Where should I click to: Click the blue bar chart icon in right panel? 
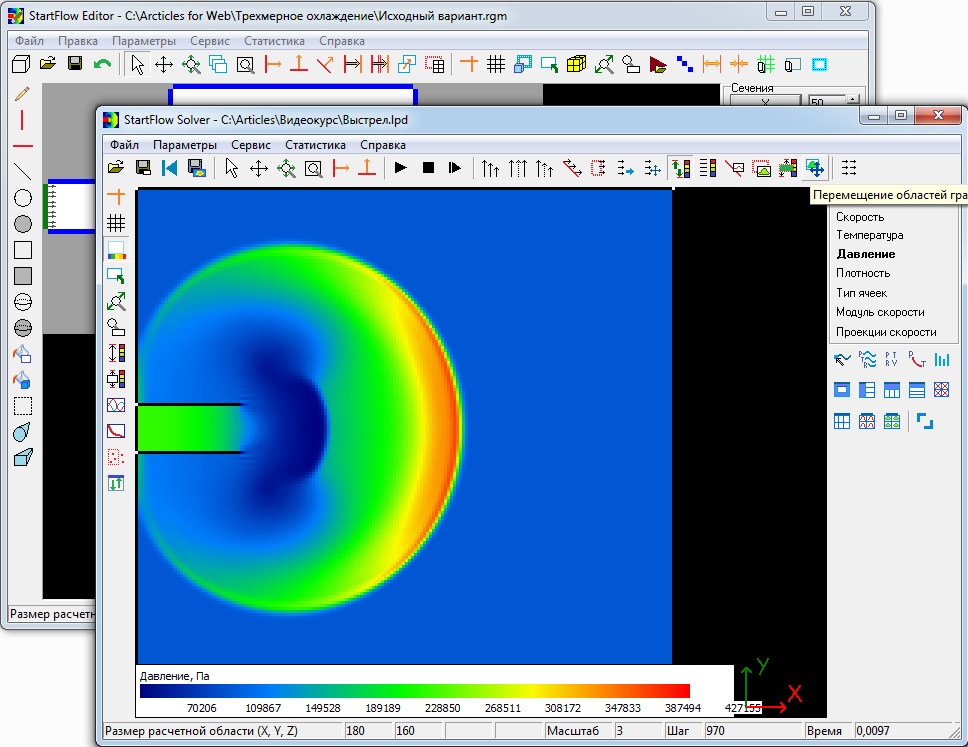tap(941, 359)
